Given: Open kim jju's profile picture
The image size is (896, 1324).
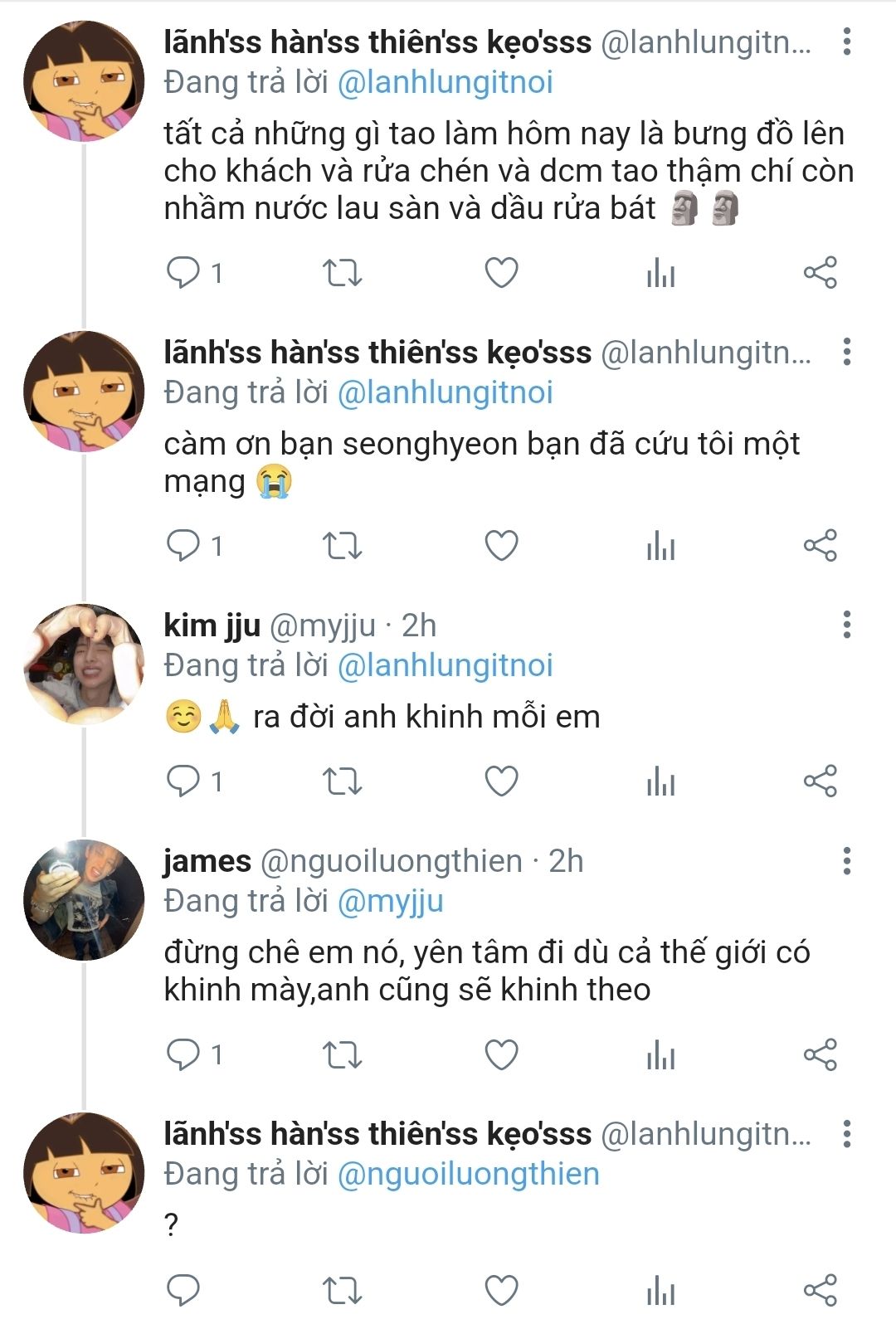Looking at the screenshot, I should pos(84,664).
